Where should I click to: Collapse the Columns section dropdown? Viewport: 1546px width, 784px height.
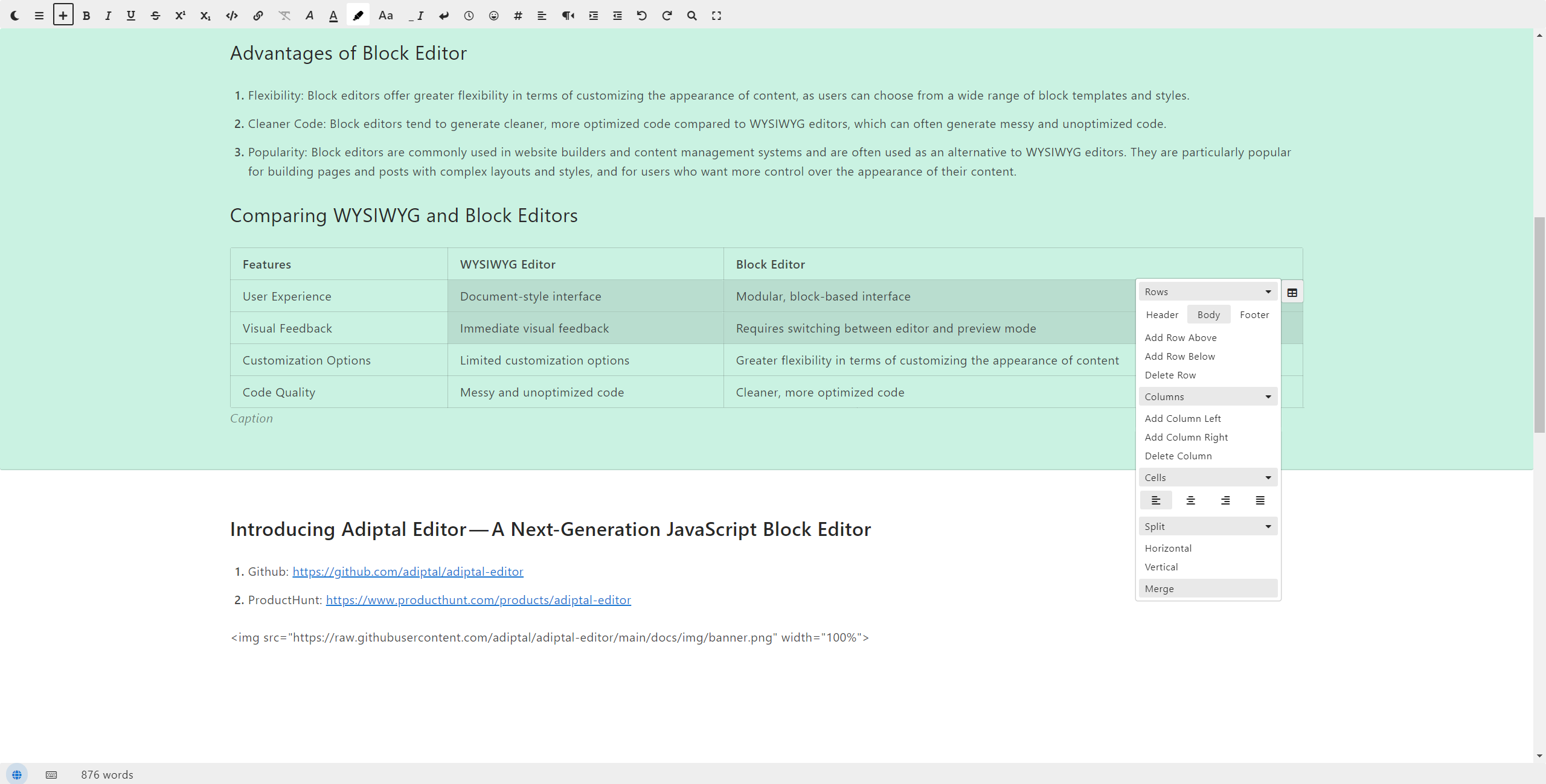1268,397
